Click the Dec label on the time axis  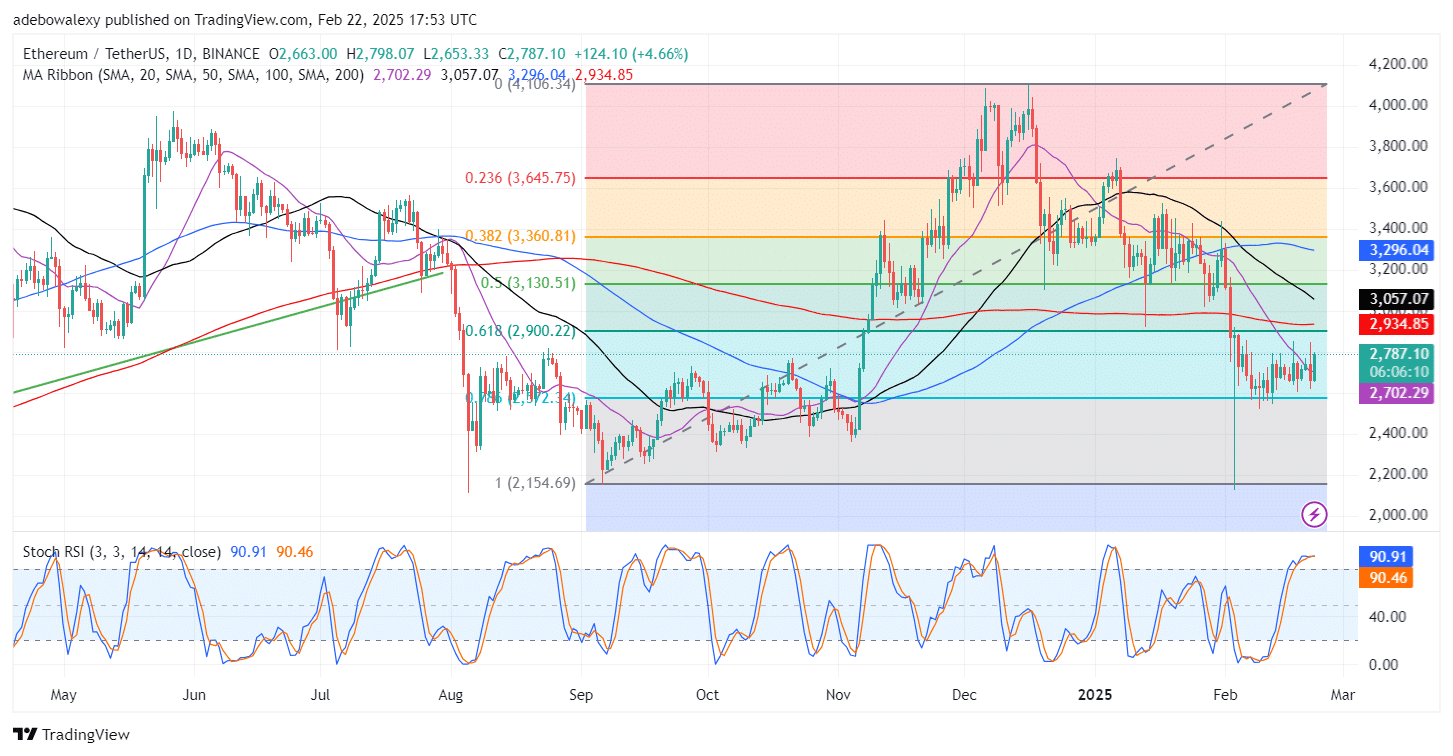click(x=965, y=694)
